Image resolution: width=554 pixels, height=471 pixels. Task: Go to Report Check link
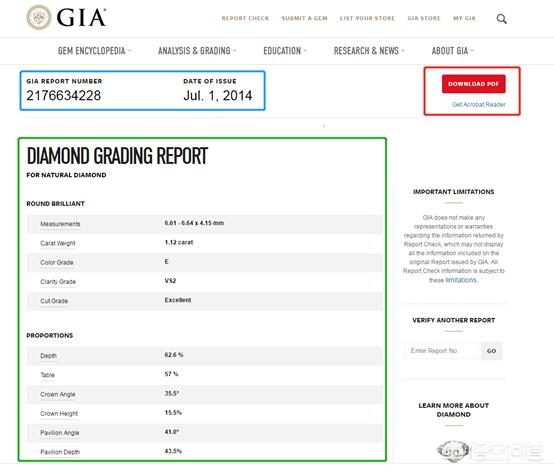tap(245, 18)
